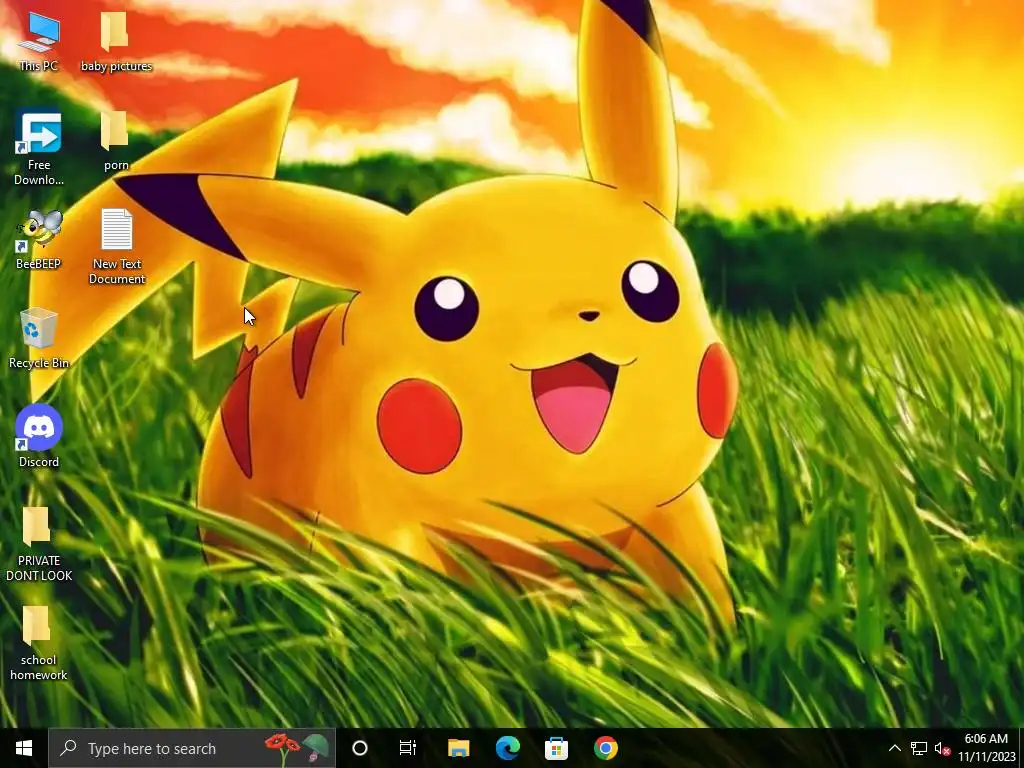The image size is (1024, 768).
Task: Select the baby pictures folder
Action: pos(116,40)
